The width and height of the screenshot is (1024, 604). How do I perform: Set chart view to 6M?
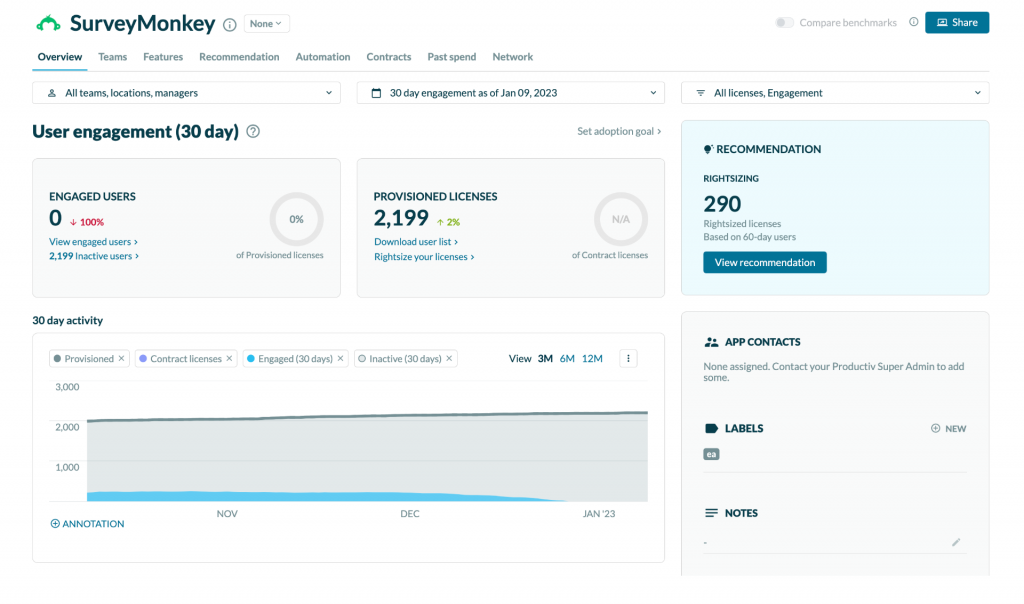[567, 358]
